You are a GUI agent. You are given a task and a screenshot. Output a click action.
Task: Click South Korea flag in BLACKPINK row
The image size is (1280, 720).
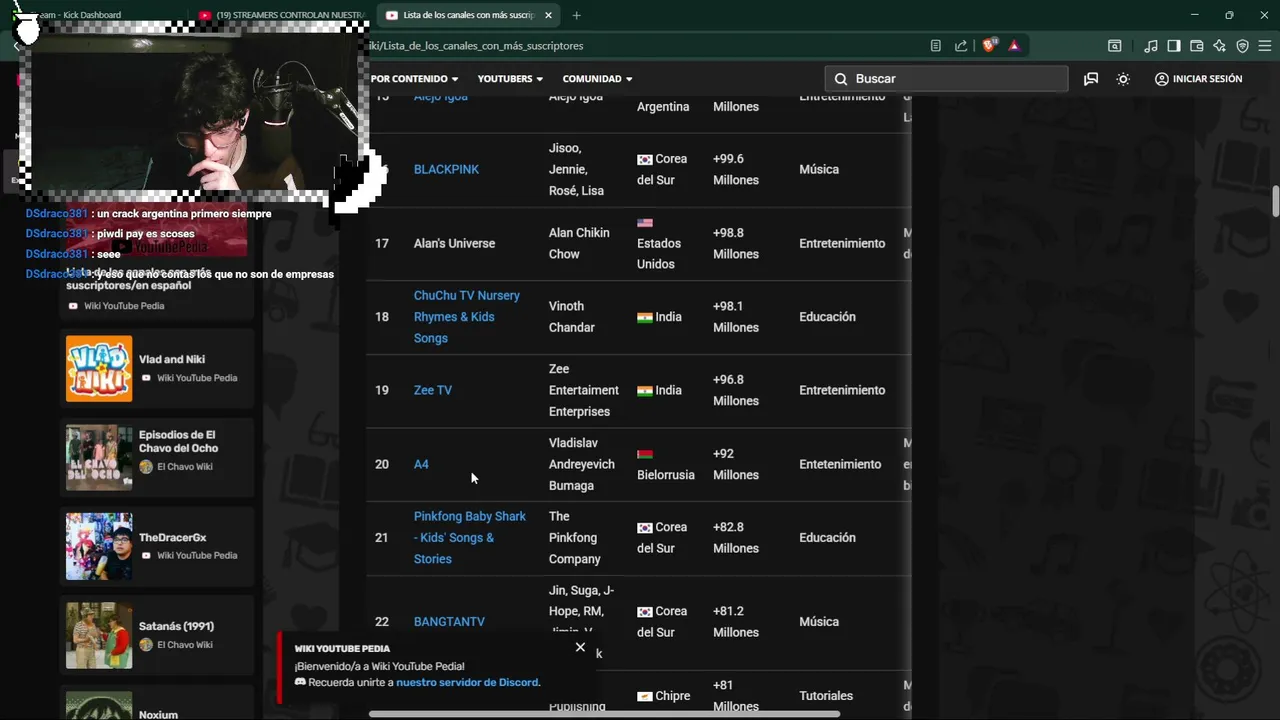[645, 160]
